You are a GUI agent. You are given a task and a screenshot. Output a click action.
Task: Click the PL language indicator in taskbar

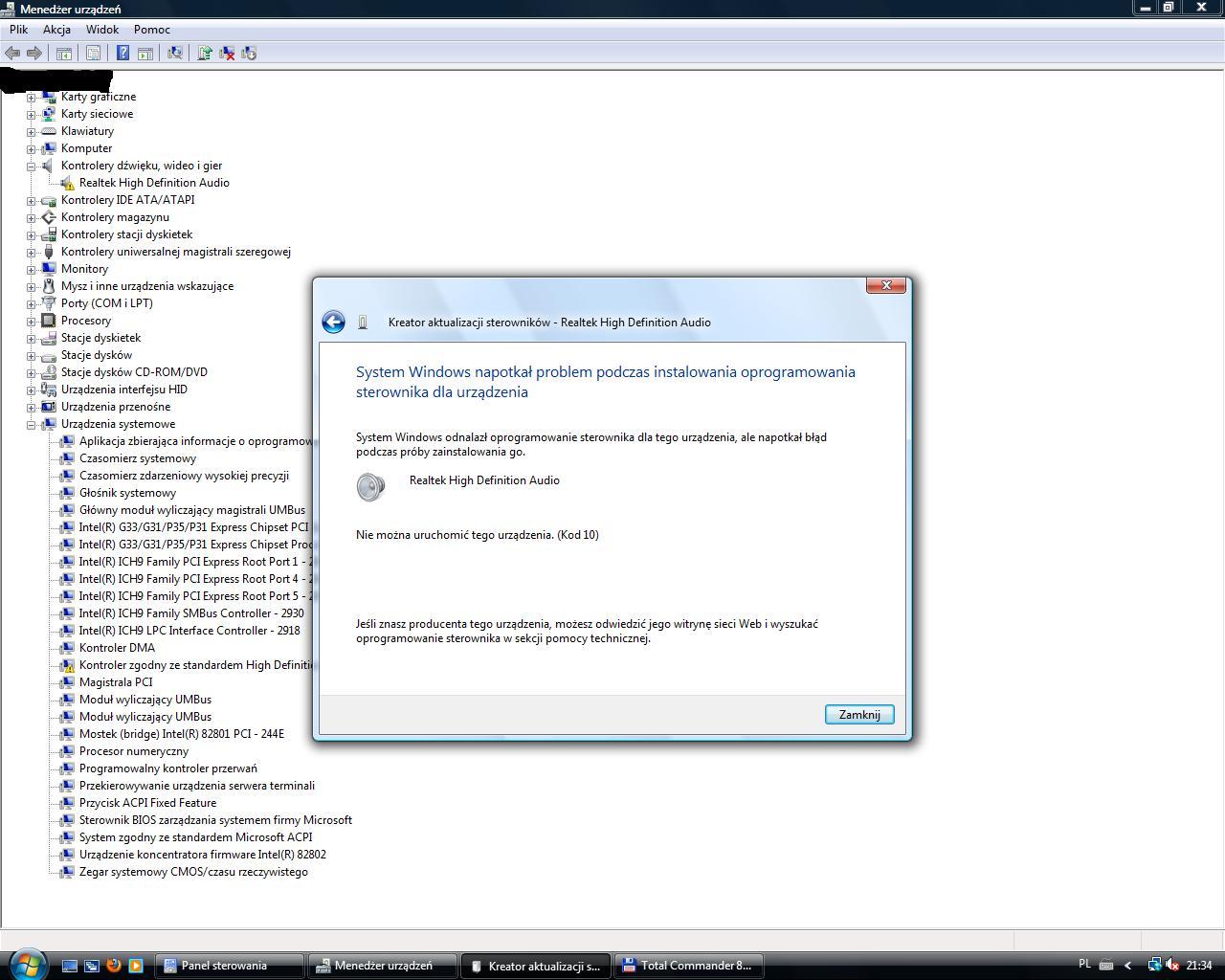click(x=1084, y=965)
